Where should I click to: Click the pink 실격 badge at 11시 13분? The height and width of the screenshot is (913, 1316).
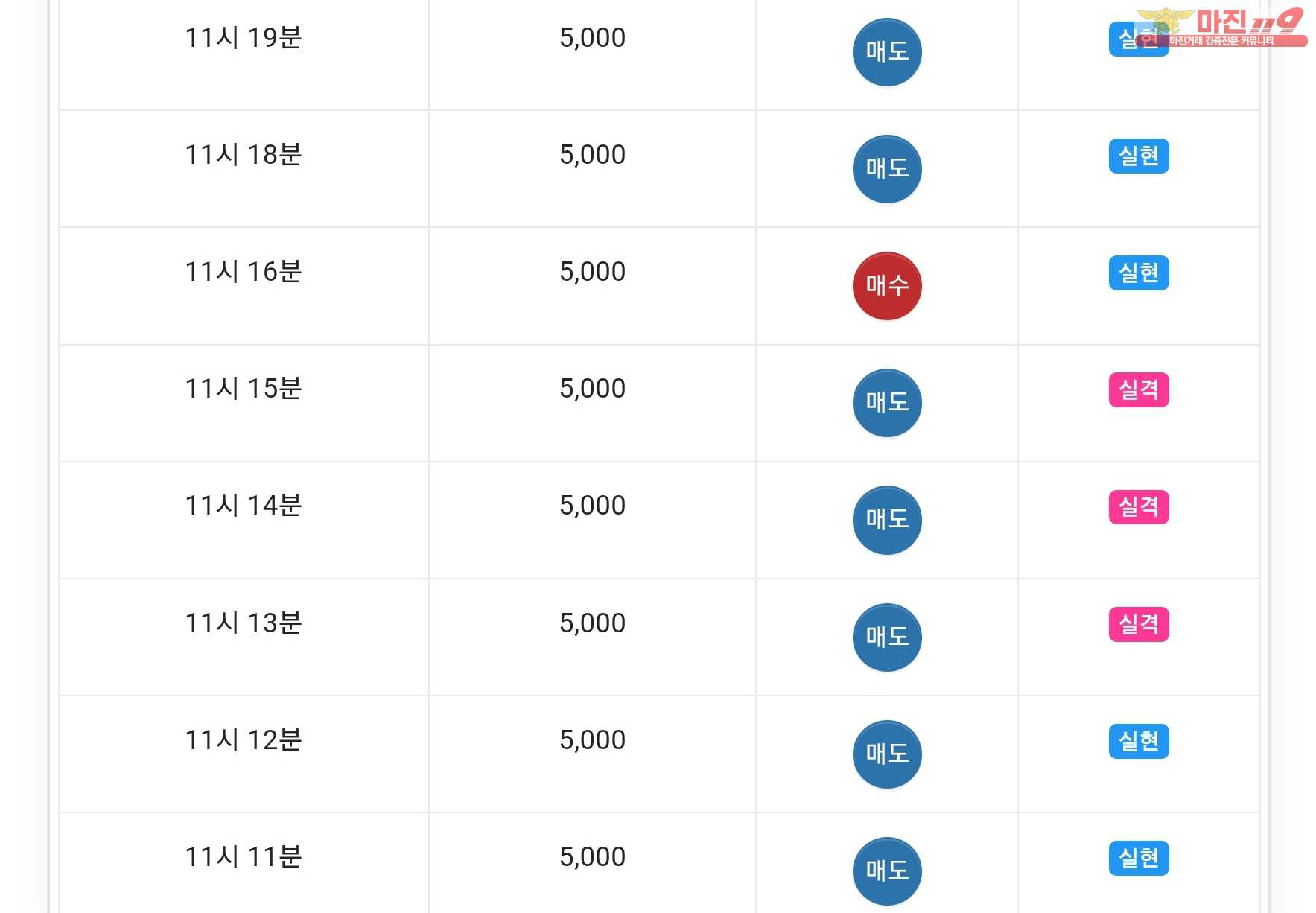[x=1138, y=624]
